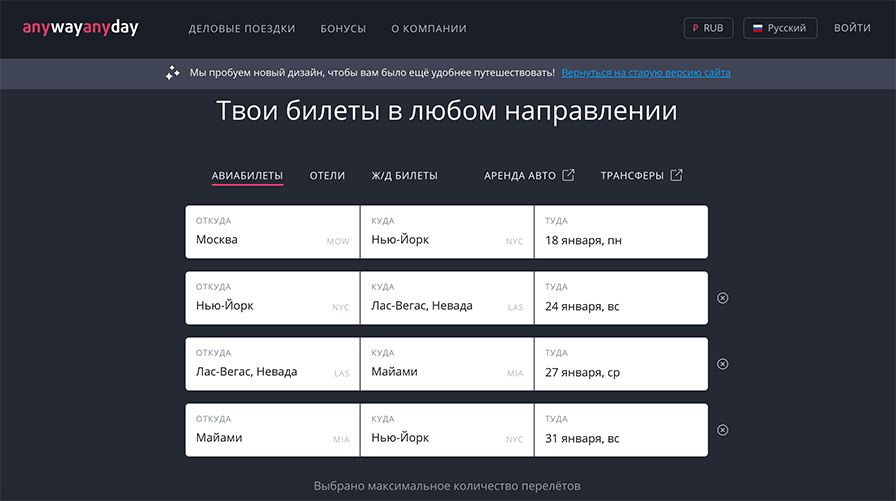The width and height of the screenshot is (896, 501).
Task: Open the RUB currency selector
Action: click(x=708, y=28)
